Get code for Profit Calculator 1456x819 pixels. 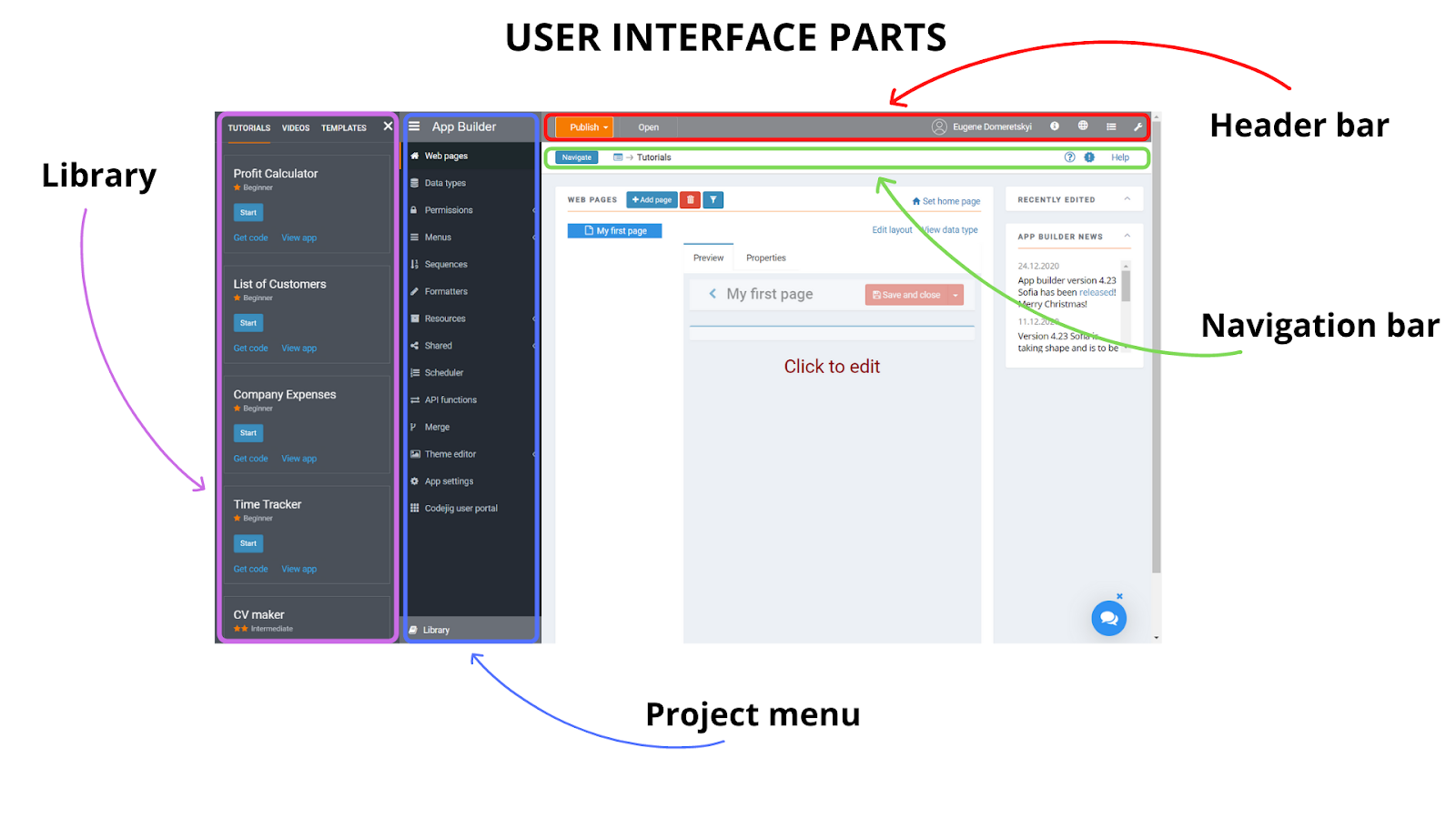tap(250, 238)
